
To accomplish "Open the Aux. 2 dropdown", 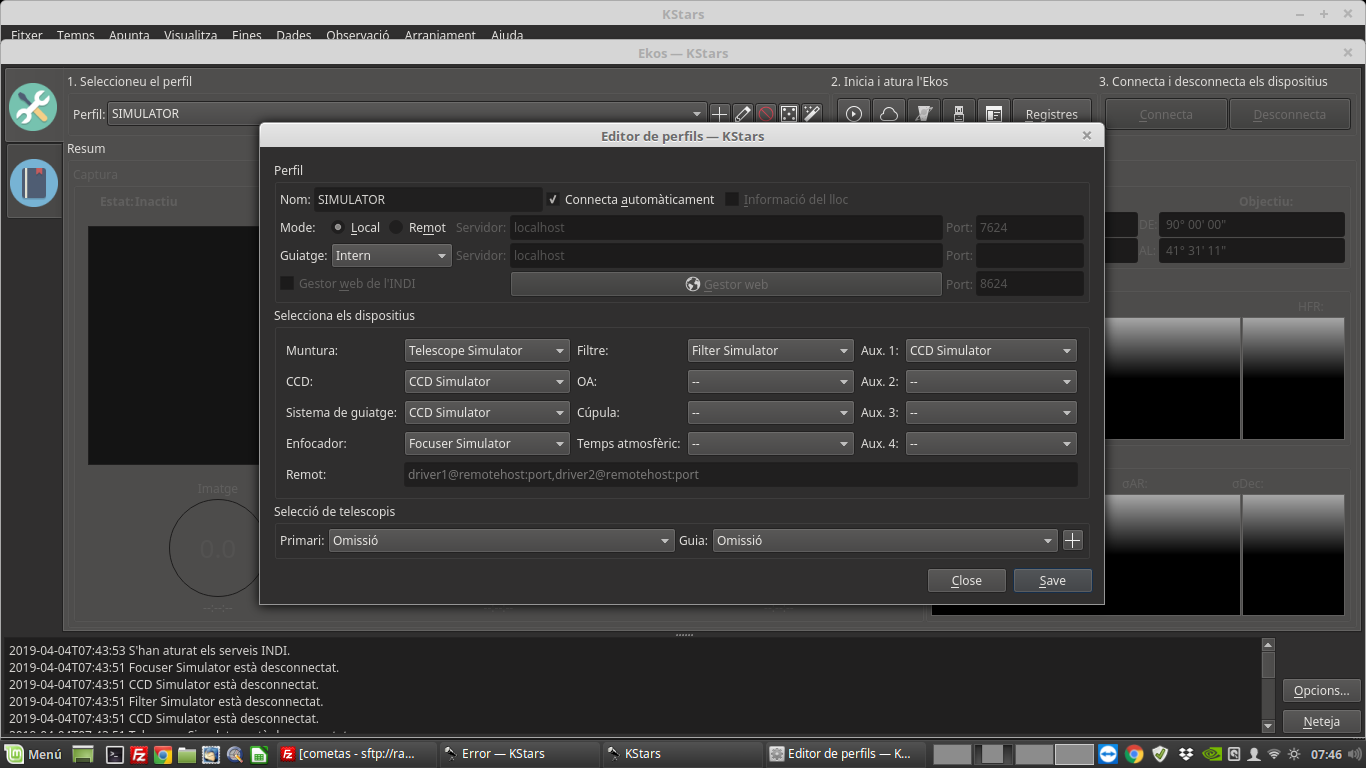I will [x=991, y=381].
